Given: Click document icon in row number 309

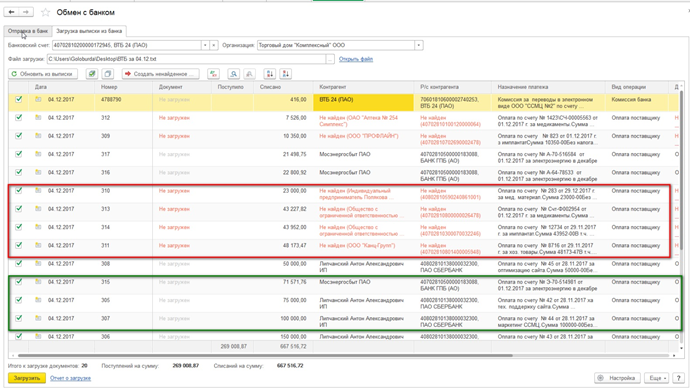Looking at the screenshot, I should pyautogui.click(x=38, y=136).
